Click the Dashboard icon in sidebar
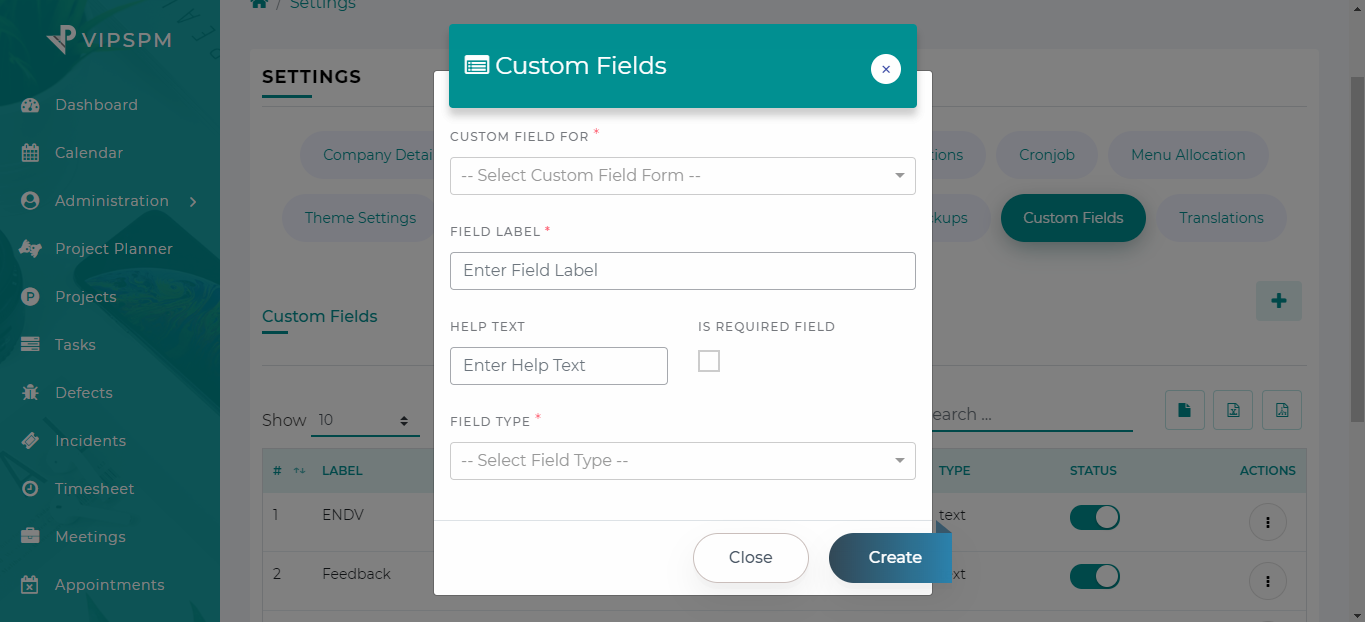 click(x=30, y=105)
